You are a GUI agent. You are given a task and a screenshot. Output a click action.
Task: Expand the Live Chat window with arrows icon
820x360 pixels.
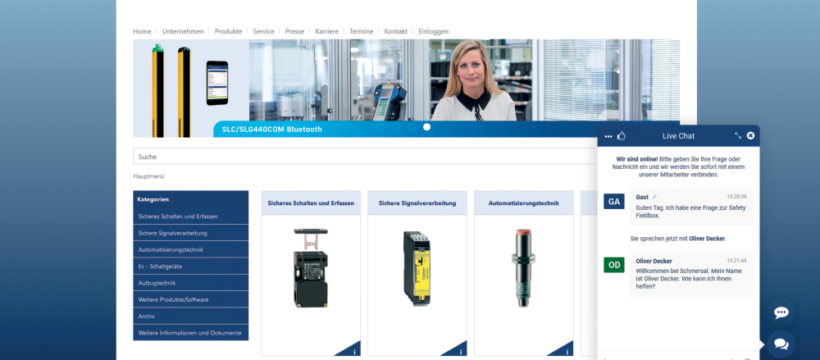(738, 136)
